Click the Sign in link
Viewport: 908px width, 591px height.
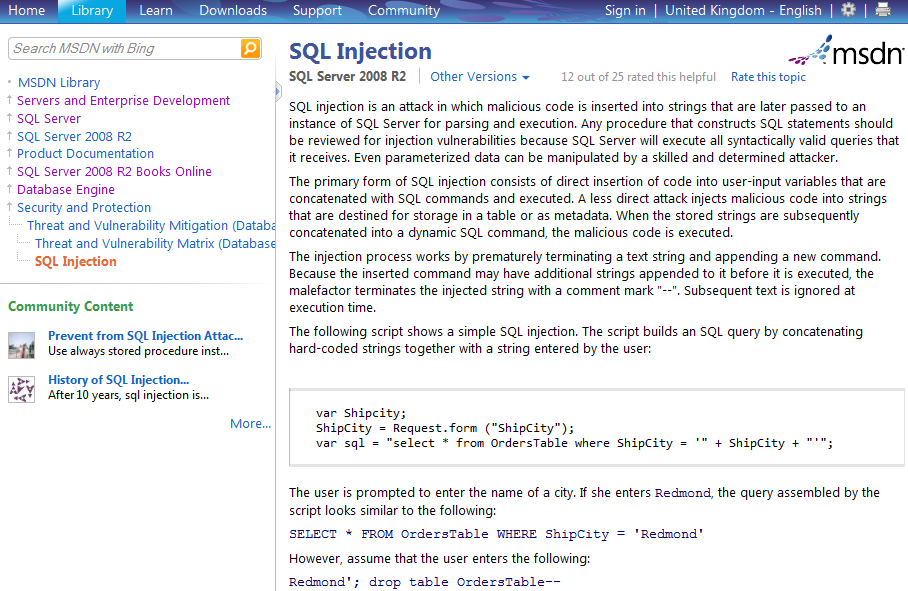click(625, 10)
